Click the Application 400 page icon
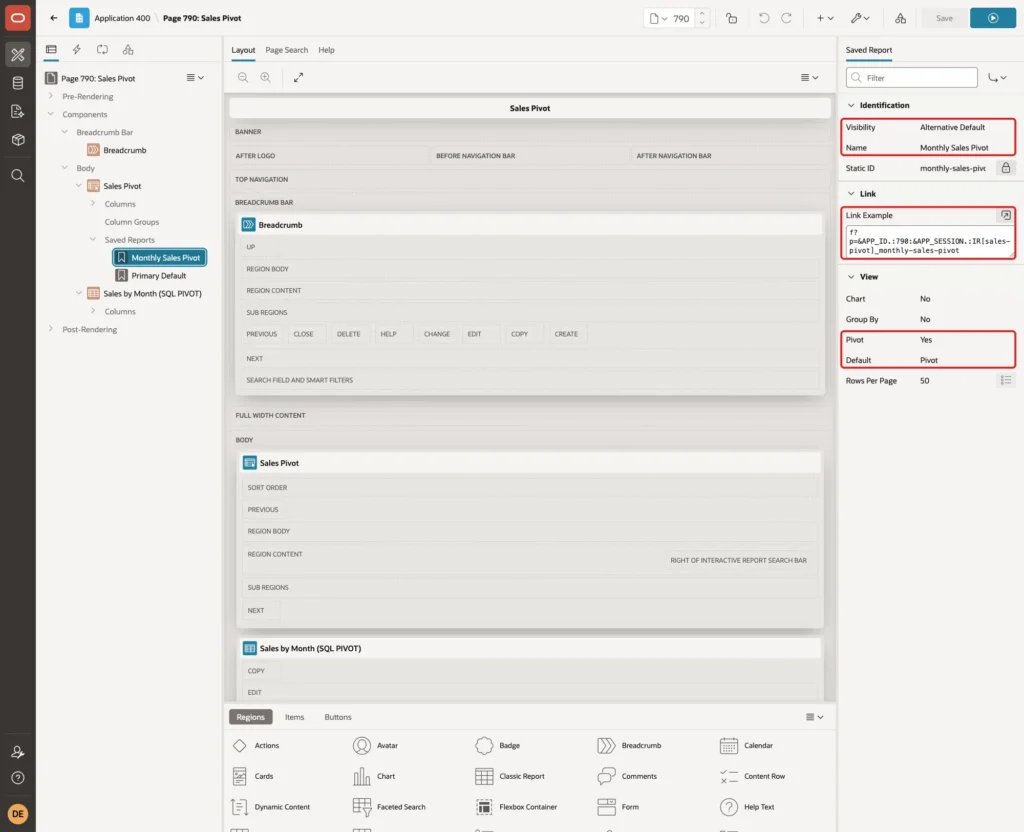Viewport: 1024px width, 832px height. click(x=79, y=18)
